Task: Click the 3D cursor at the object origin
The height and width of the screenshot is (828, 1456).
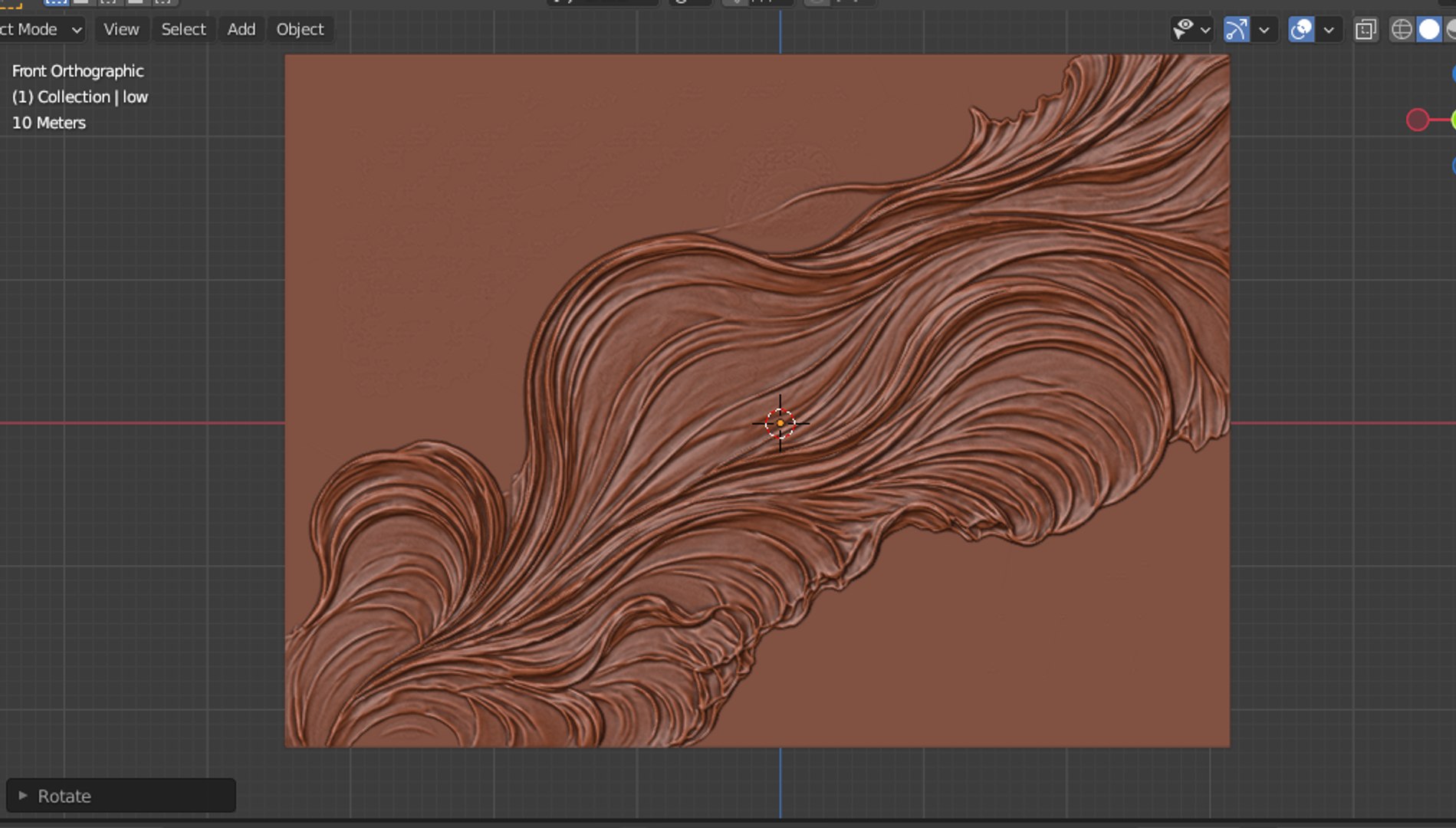Action: tap(781, 422)
